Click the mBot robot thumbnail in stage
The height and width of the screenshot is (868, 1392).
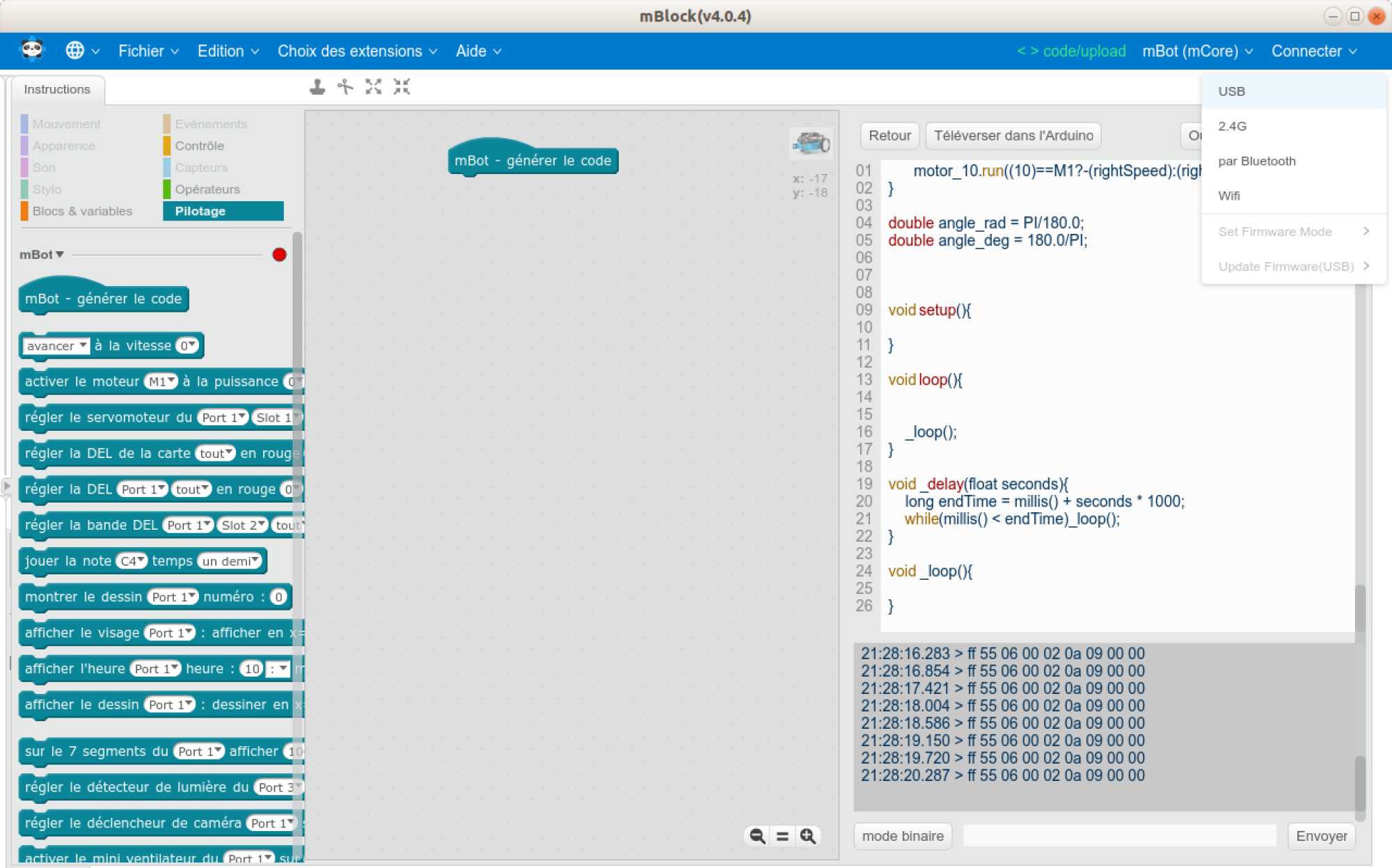(x=811, y=143)
